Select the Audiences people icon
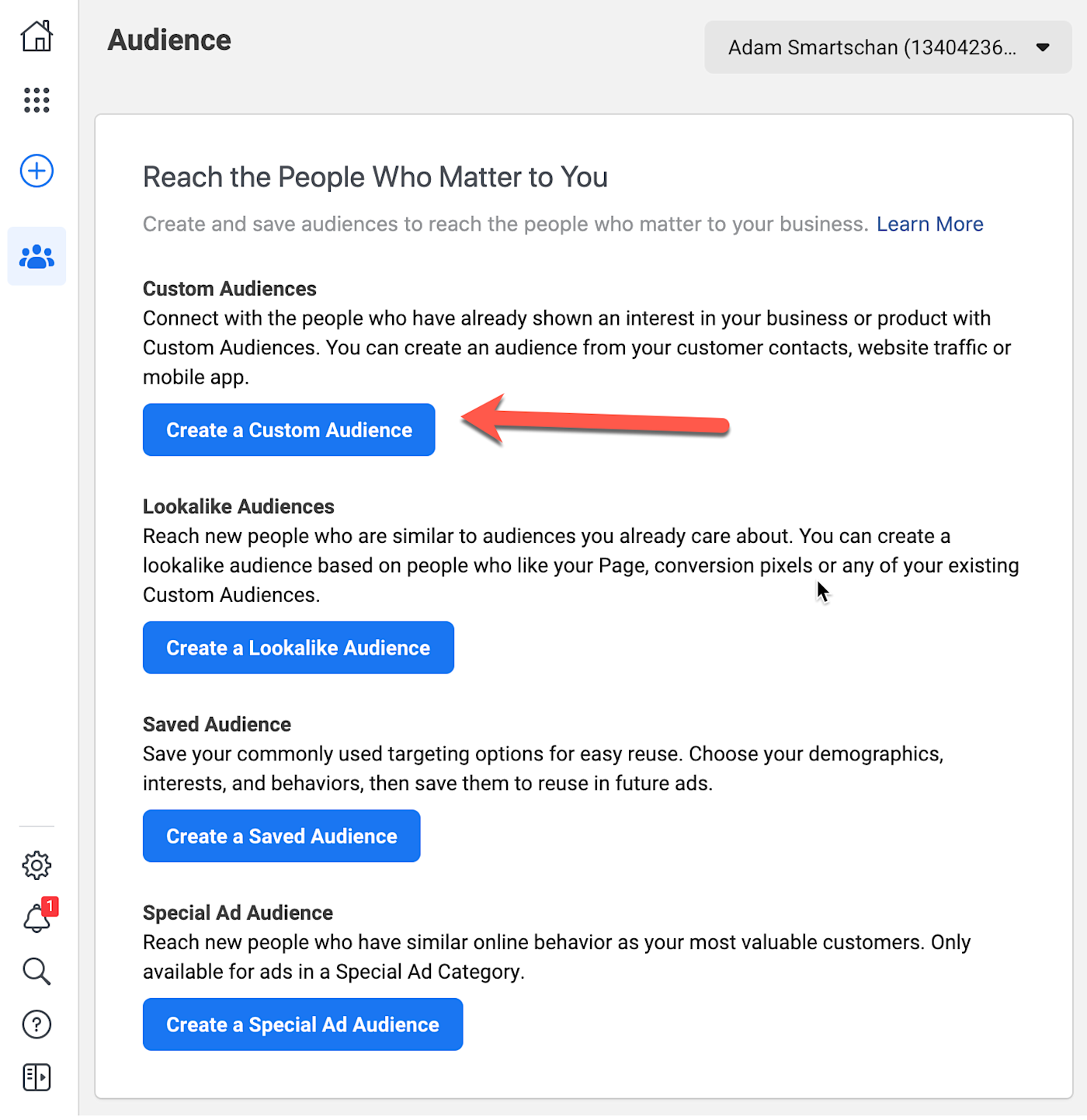Viewport: 1087px width, 1120px height. click(36, 256)
